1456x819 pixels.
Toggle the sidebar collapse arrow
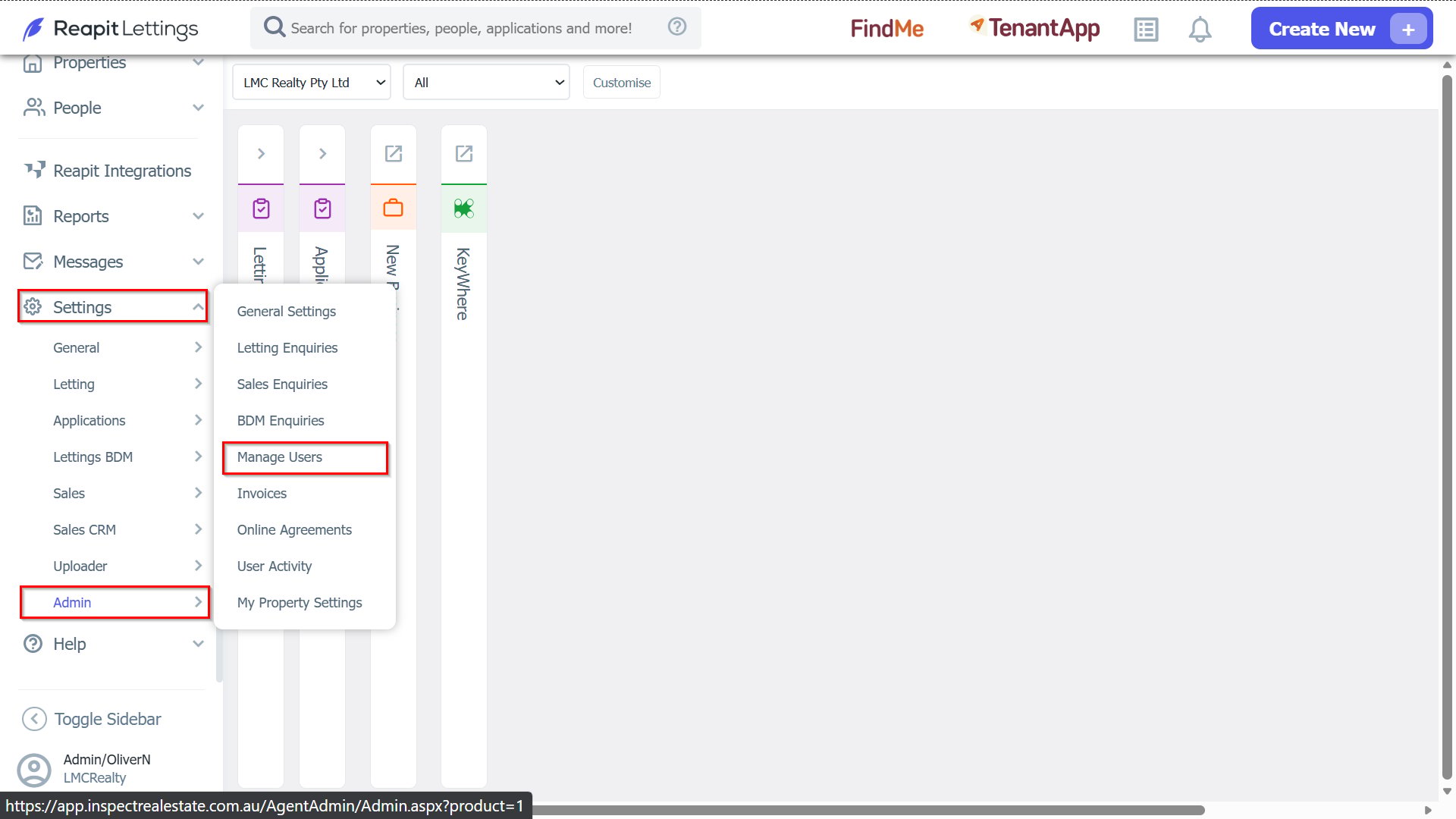tap(34, 719)
